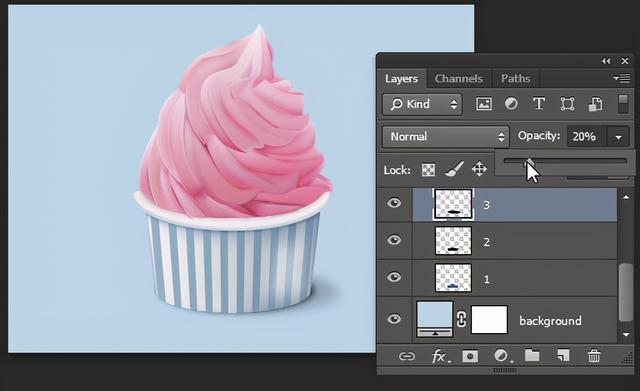Switch to the Channels tab
Screen dimensions: 640x391
pyautogui.click(x=459, y=78)
